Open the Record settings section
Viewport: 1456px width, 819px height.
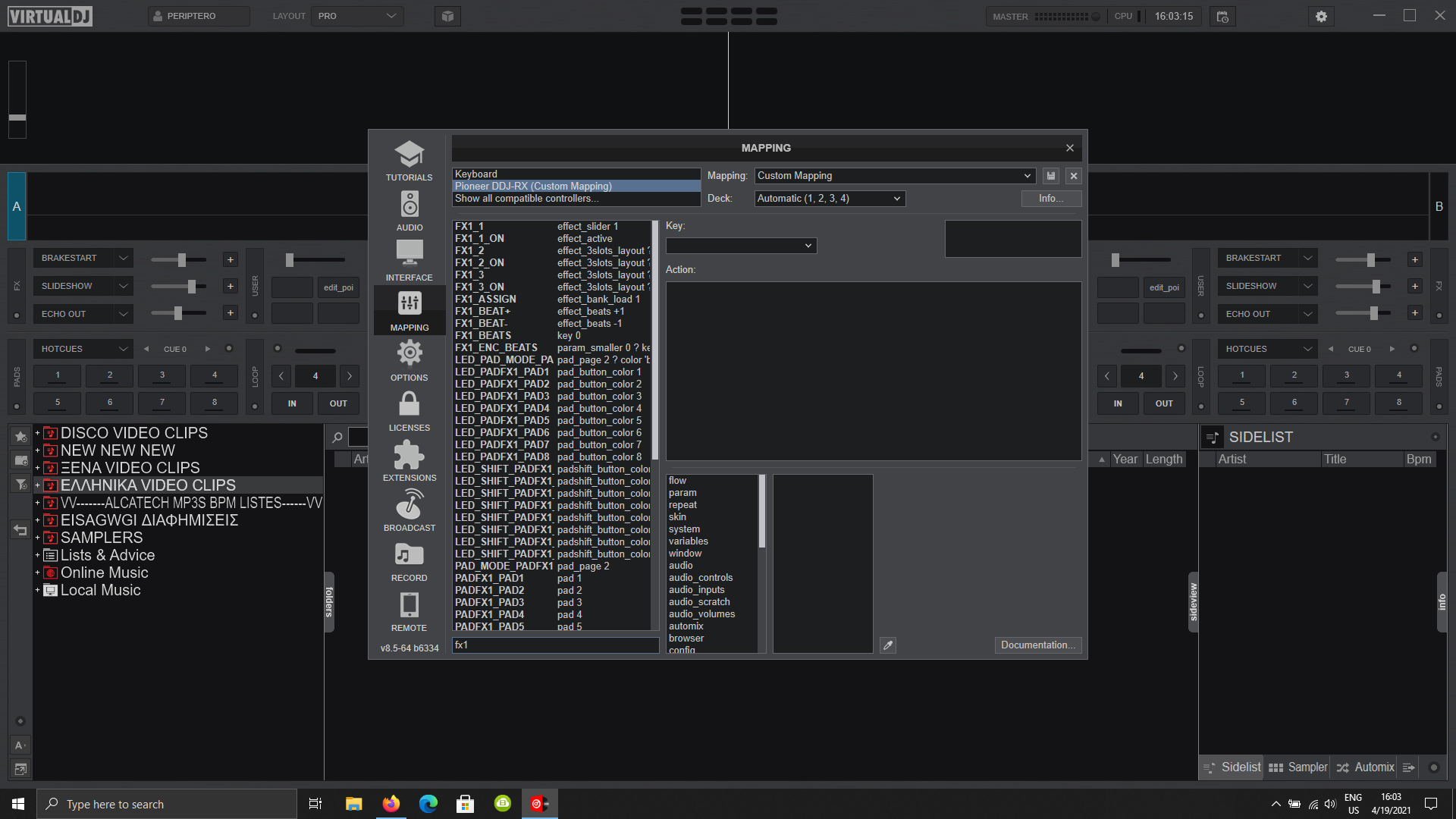(x=409, y=561)
